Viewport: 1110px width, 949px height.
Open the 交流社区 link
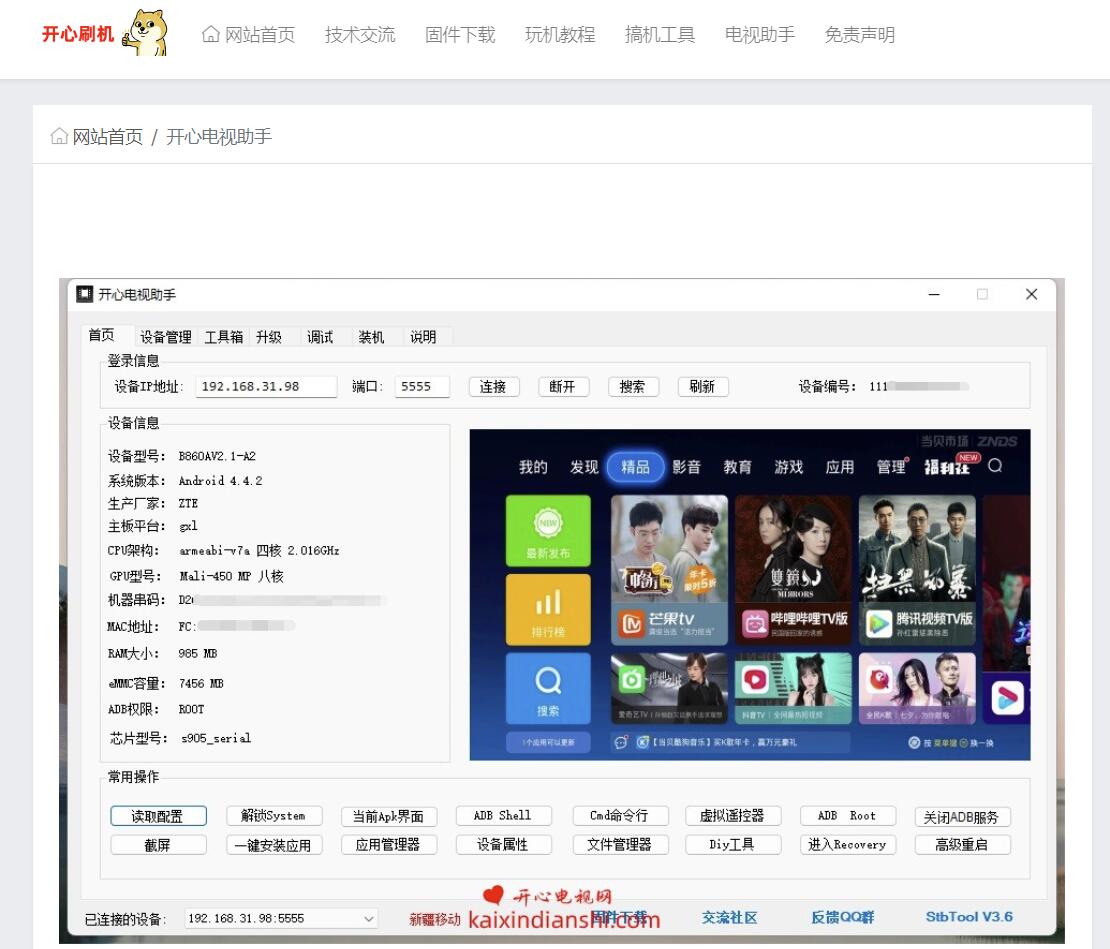click(x=729, y=918)
